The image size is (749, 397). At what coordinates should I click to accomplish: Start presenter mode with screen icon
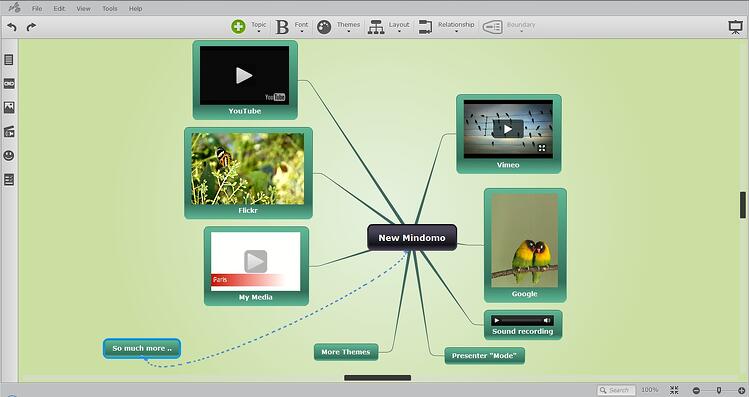click(735, 27)
